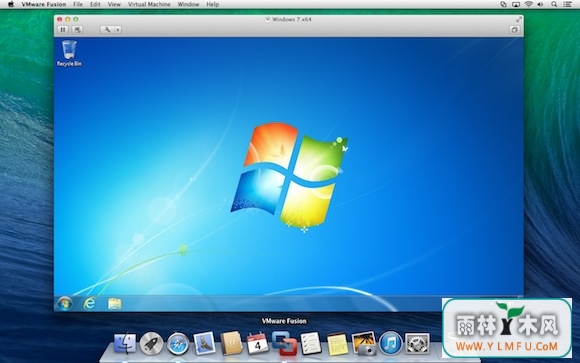Switch to Unity view using the top-right toolbar icon
The image size is (580, 363).
point(515,30)
